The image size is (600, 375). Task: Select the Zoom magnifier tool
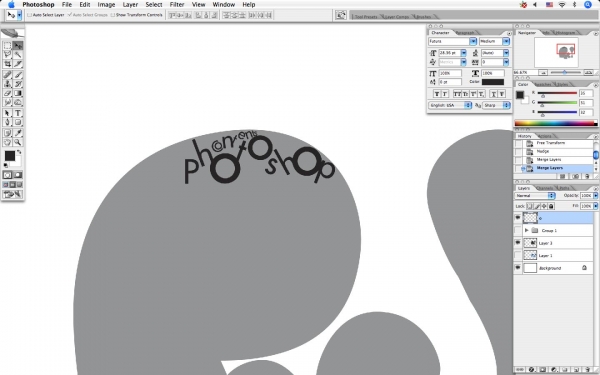click(18, 142)
